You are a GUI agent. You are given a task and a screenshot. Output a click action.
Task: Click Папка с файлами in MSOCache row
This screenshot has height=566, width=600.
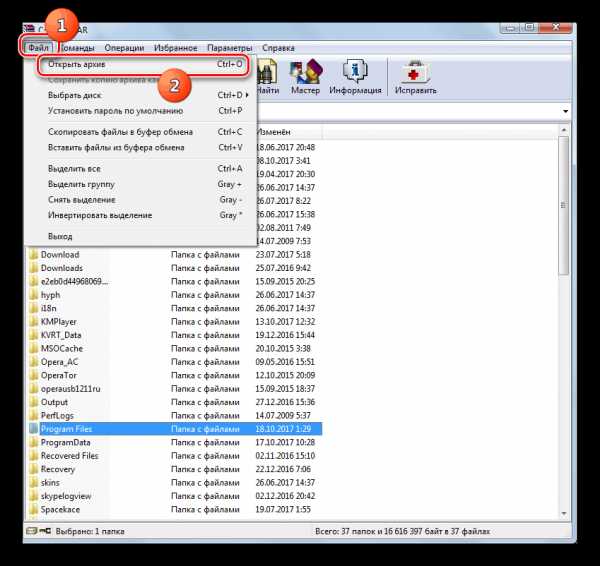tap(205, 348)
